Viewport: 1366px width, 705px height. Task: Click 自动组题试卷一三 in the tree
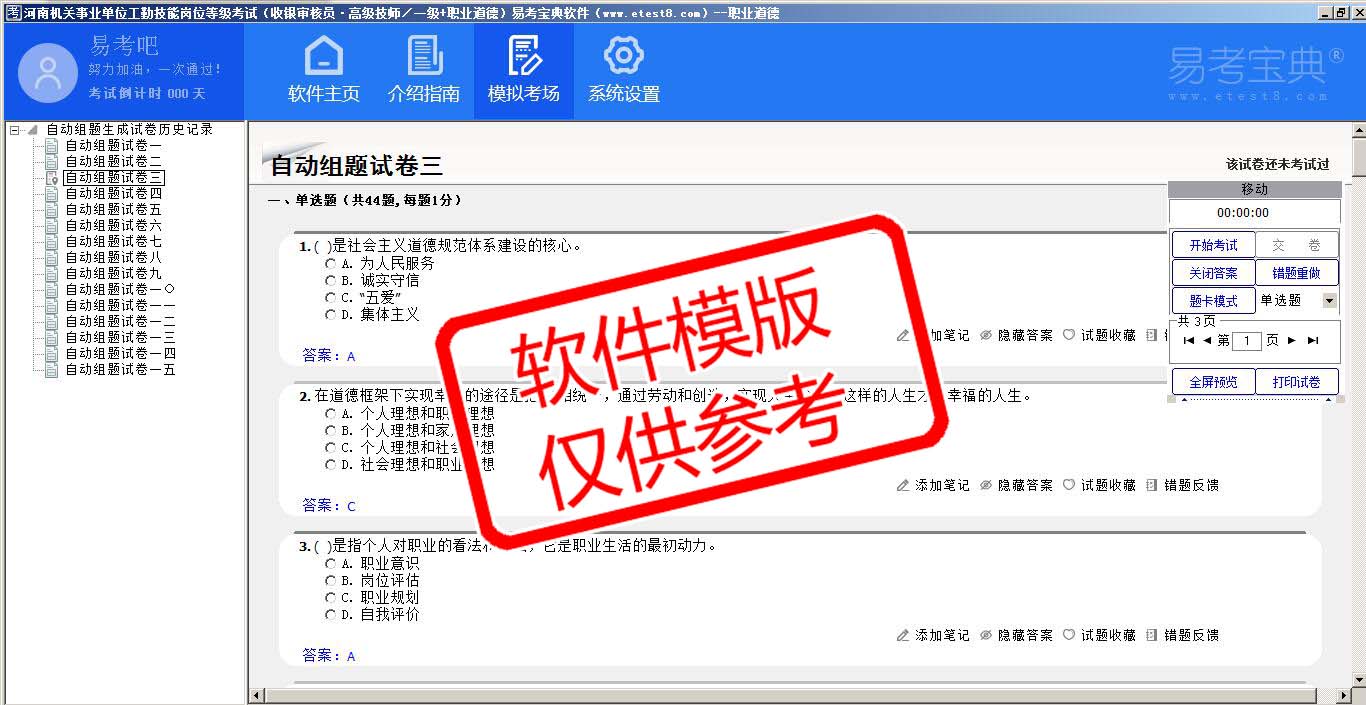click(120, 338)
